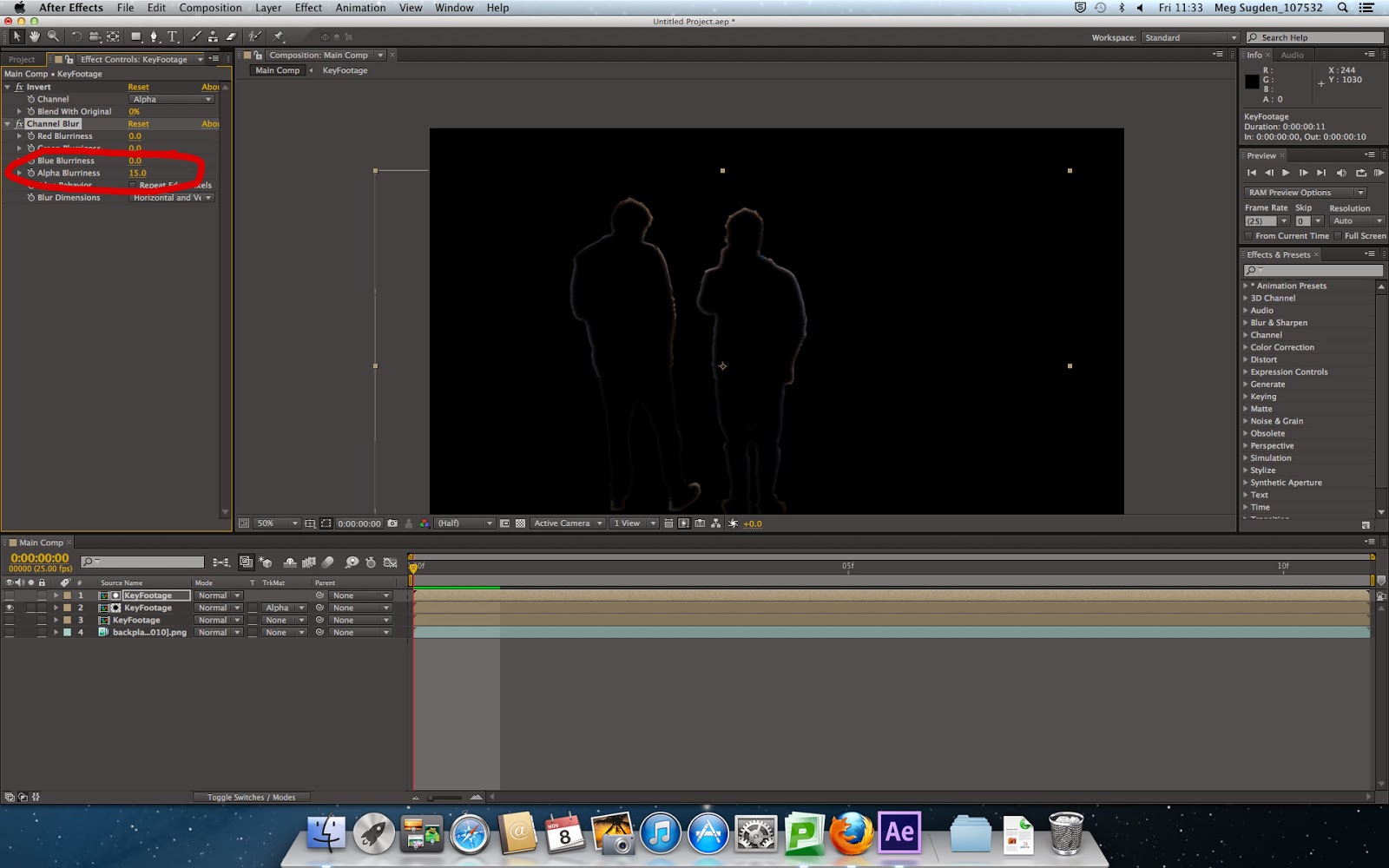The width and height of the screenshot is (1389, 868).
Task: Open the 1 View layout dropdown
Action: (x=635, y=523)
